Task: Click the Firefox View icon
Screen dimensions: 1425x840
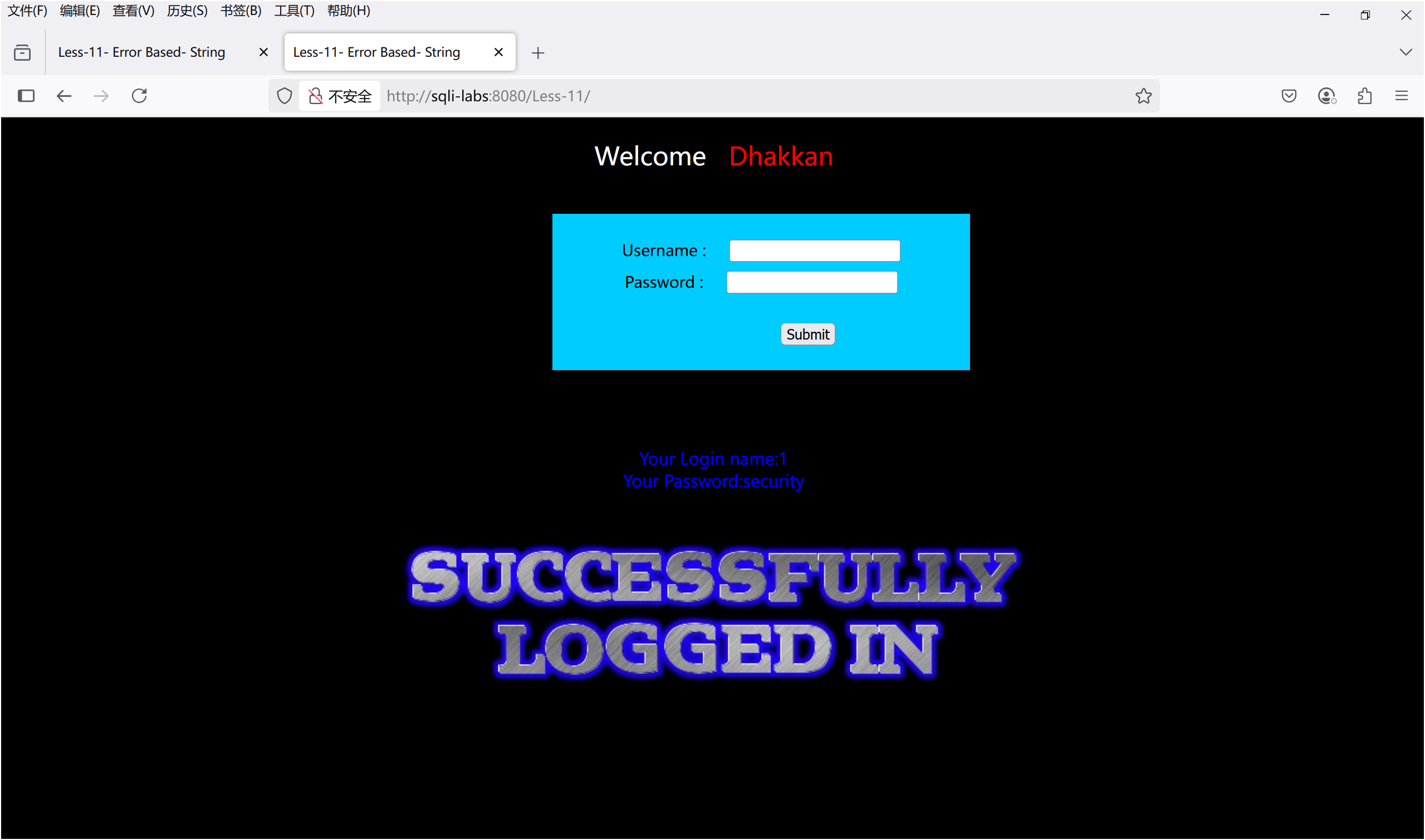Action: (22, 53)
